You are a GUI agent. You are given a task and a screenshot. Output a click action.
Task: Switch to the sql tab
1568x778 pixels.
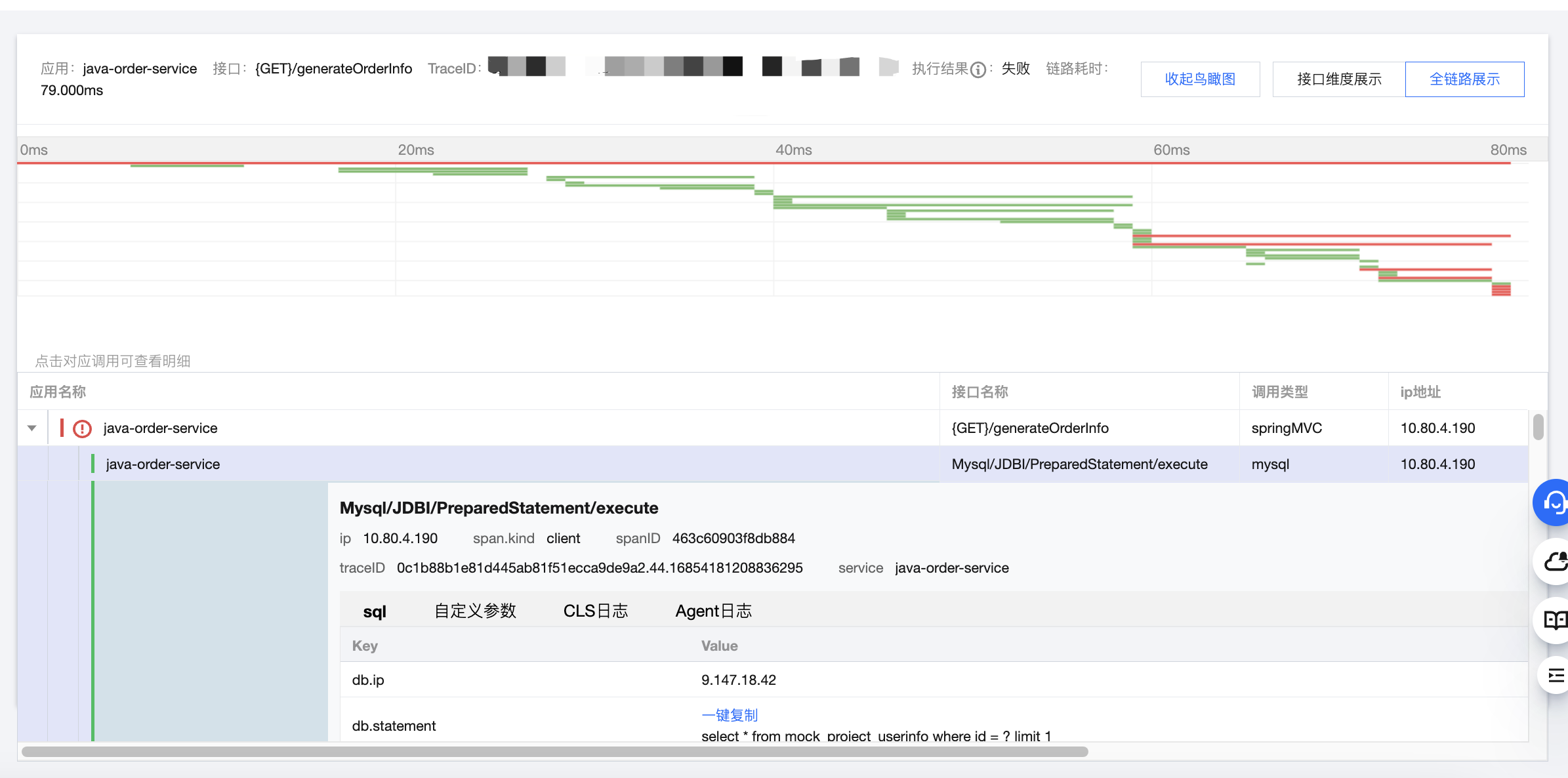coord(375,611)
